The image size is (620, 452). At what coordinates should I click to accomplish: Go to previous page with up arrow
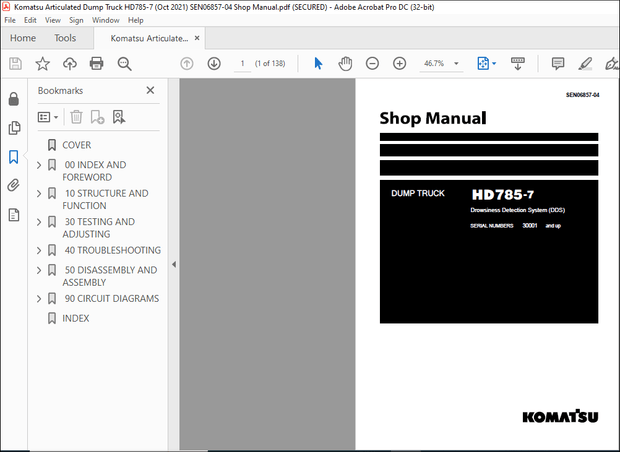[187, 64]
